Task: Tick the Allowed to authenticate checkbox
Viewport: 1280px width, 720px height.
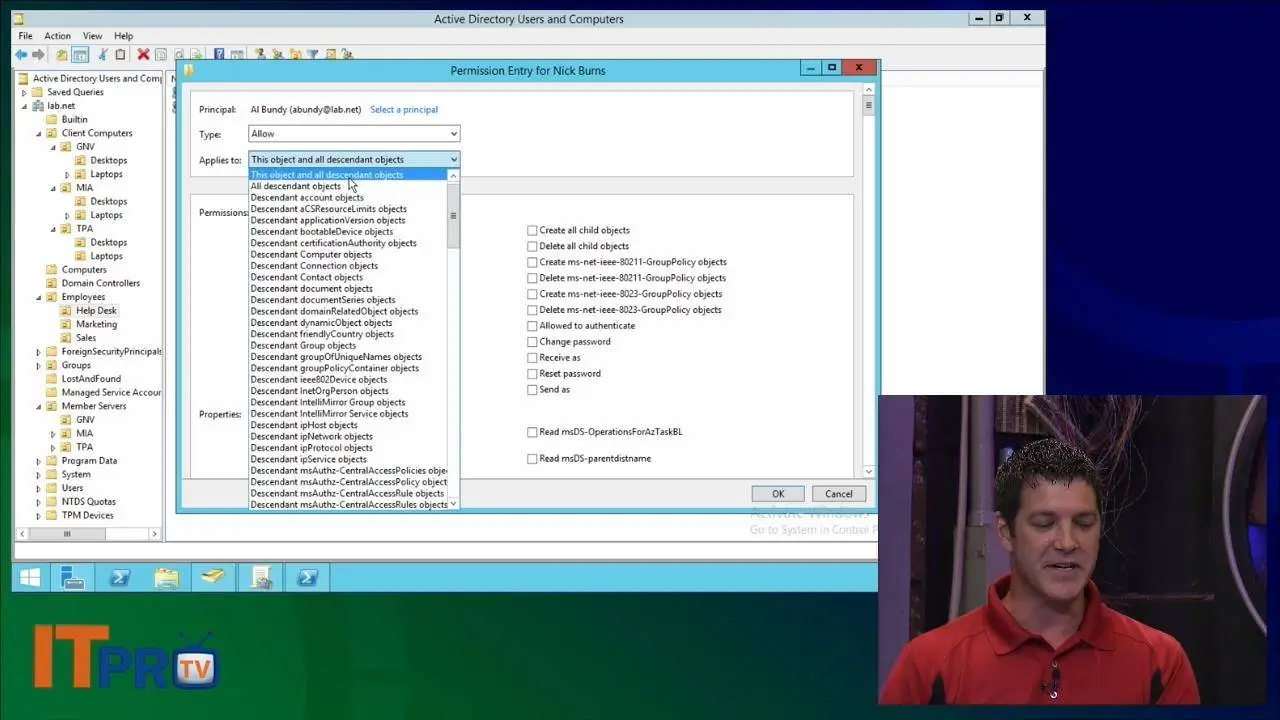Action: 532,326
